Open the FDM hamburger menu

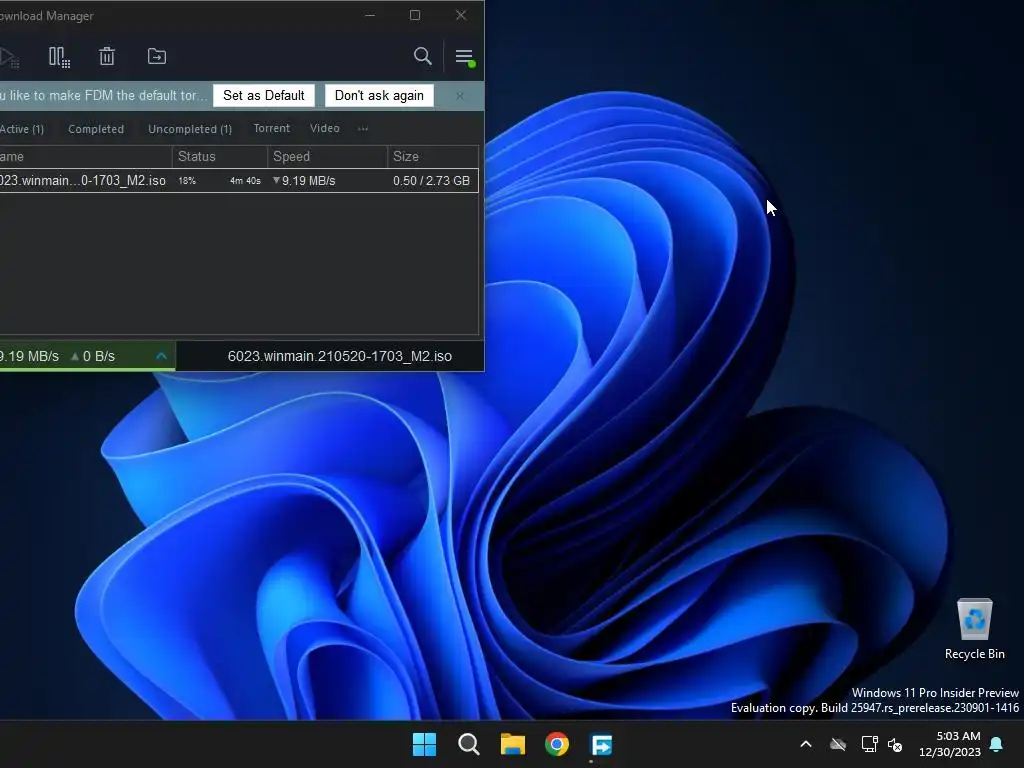coord(464,57)
